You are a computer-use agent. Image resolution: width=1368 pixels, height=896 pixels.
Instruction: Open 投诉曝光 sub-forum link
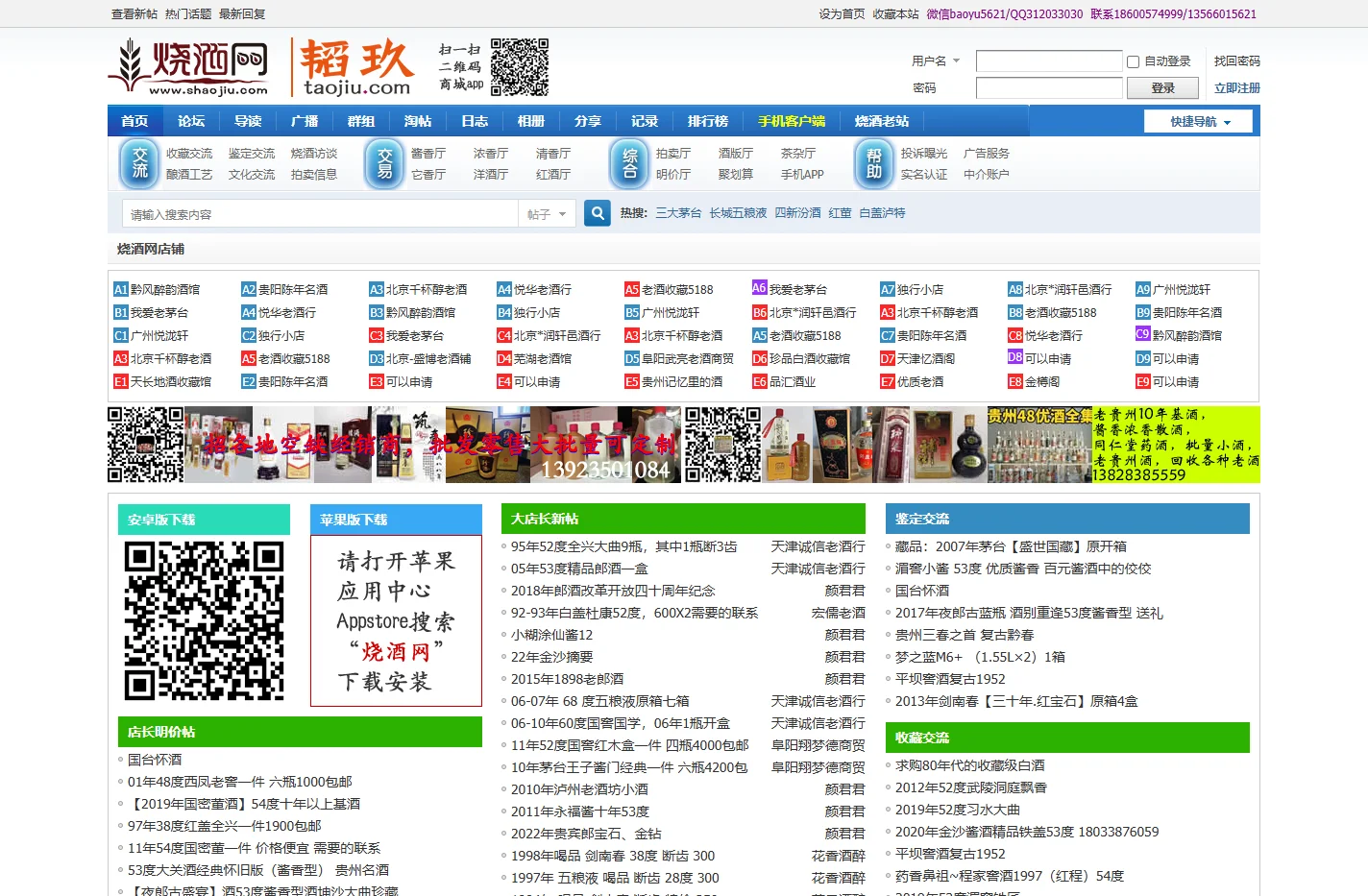924,154
